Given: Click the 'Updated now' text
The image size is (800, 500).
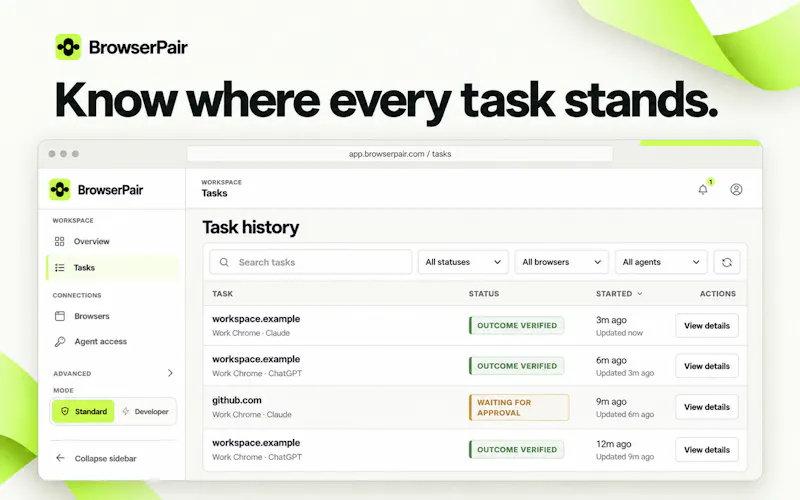Looking at the screenshot, I should 619,333.
